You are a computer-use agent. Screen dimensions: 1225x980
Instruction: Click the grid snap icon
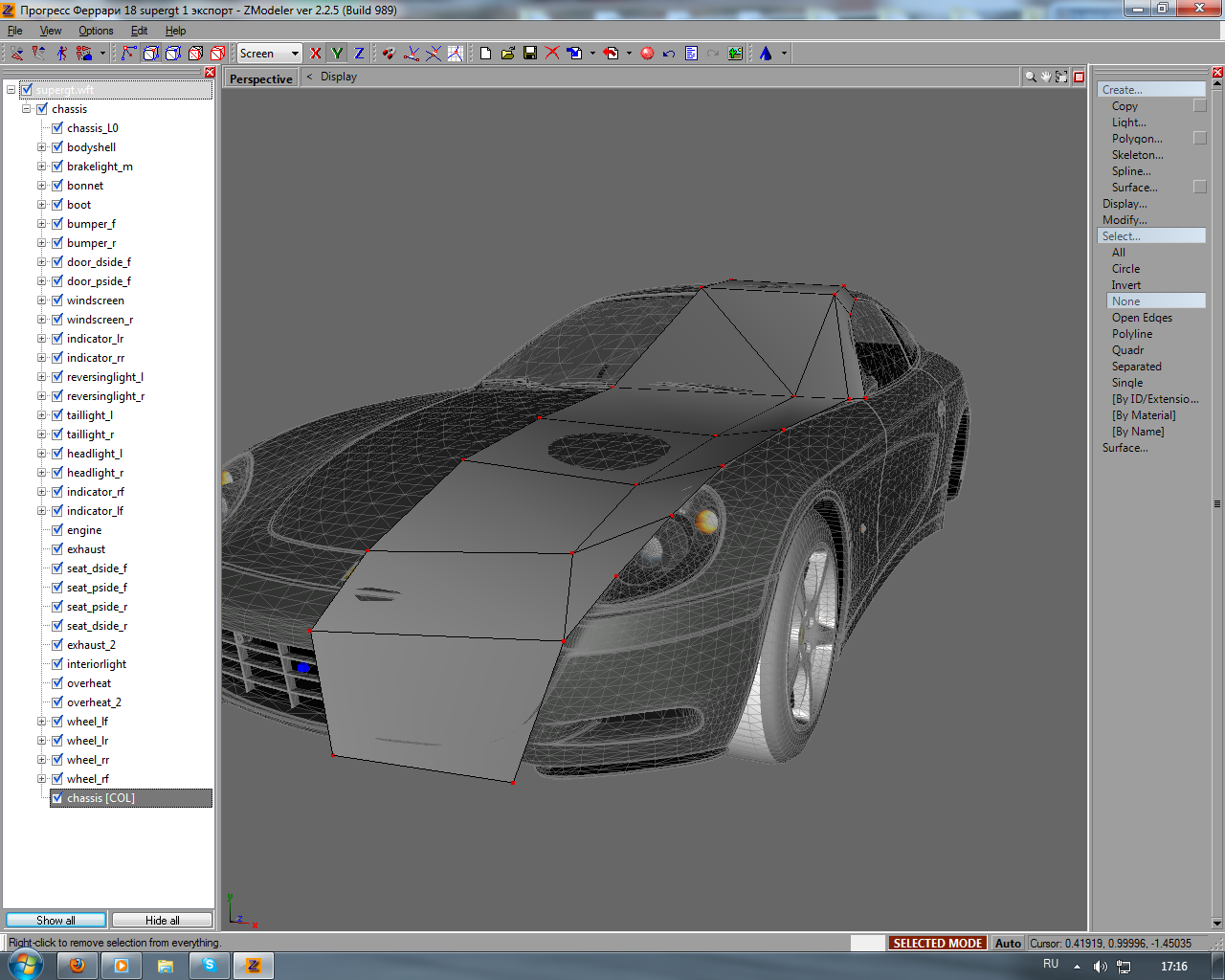(x=456, y=54)
